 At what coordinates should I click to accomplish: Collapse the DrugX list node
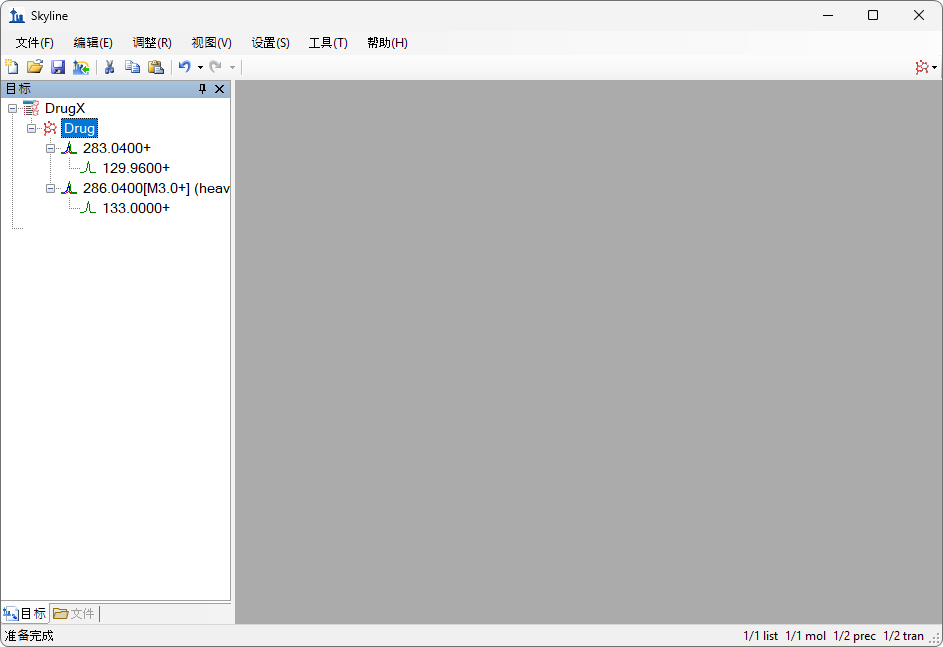coord(12,108)
